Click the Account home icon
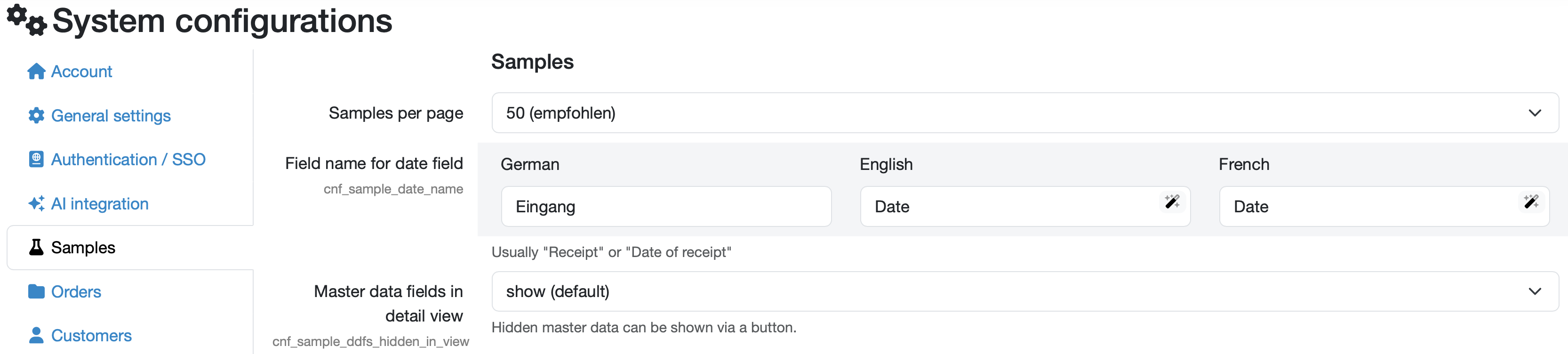The height and width of the screenshot is (354, 1568). click(36, 72)
